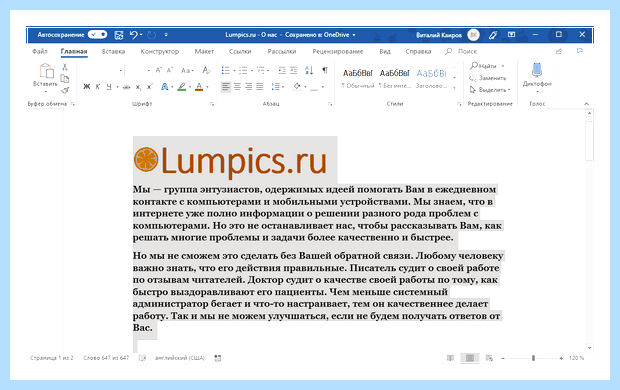This screenshot has width=620, height=390.
Task: Apply green text highlight color
Action: [181, 87]
